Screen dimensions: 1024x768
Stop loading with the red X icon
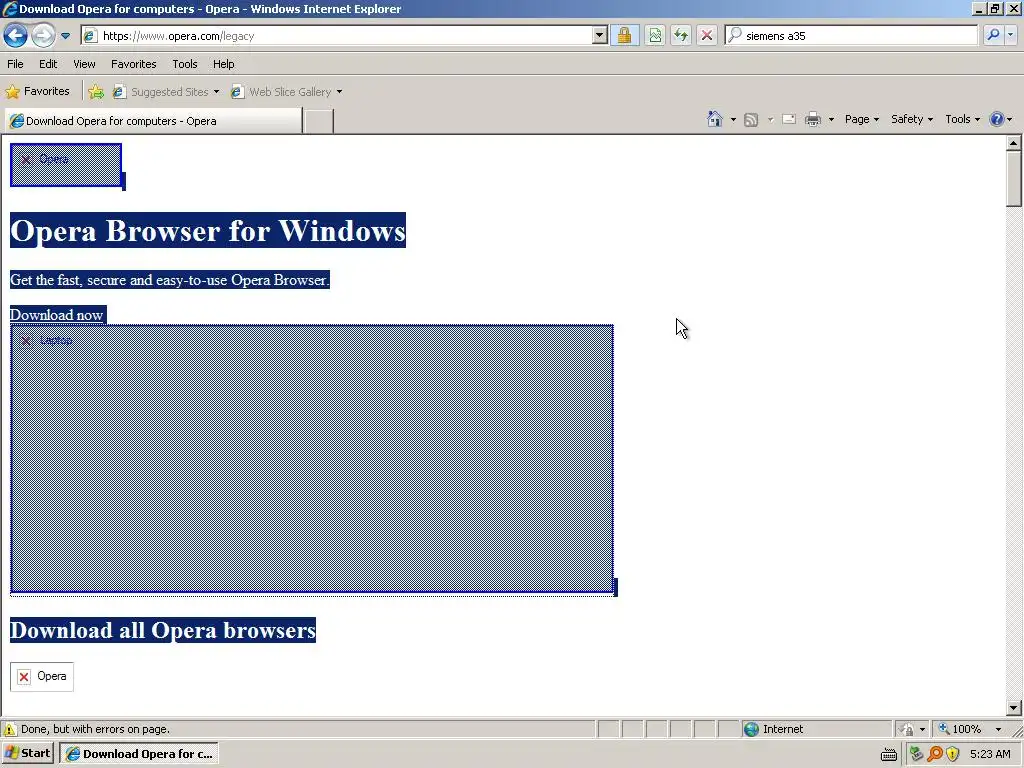[x=707, y=35]
